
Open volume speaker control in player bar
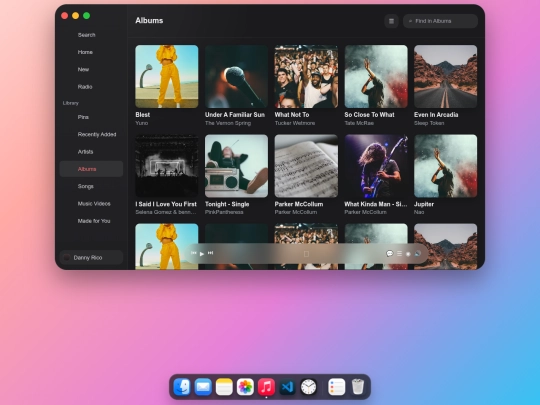(x=417, y=253)
